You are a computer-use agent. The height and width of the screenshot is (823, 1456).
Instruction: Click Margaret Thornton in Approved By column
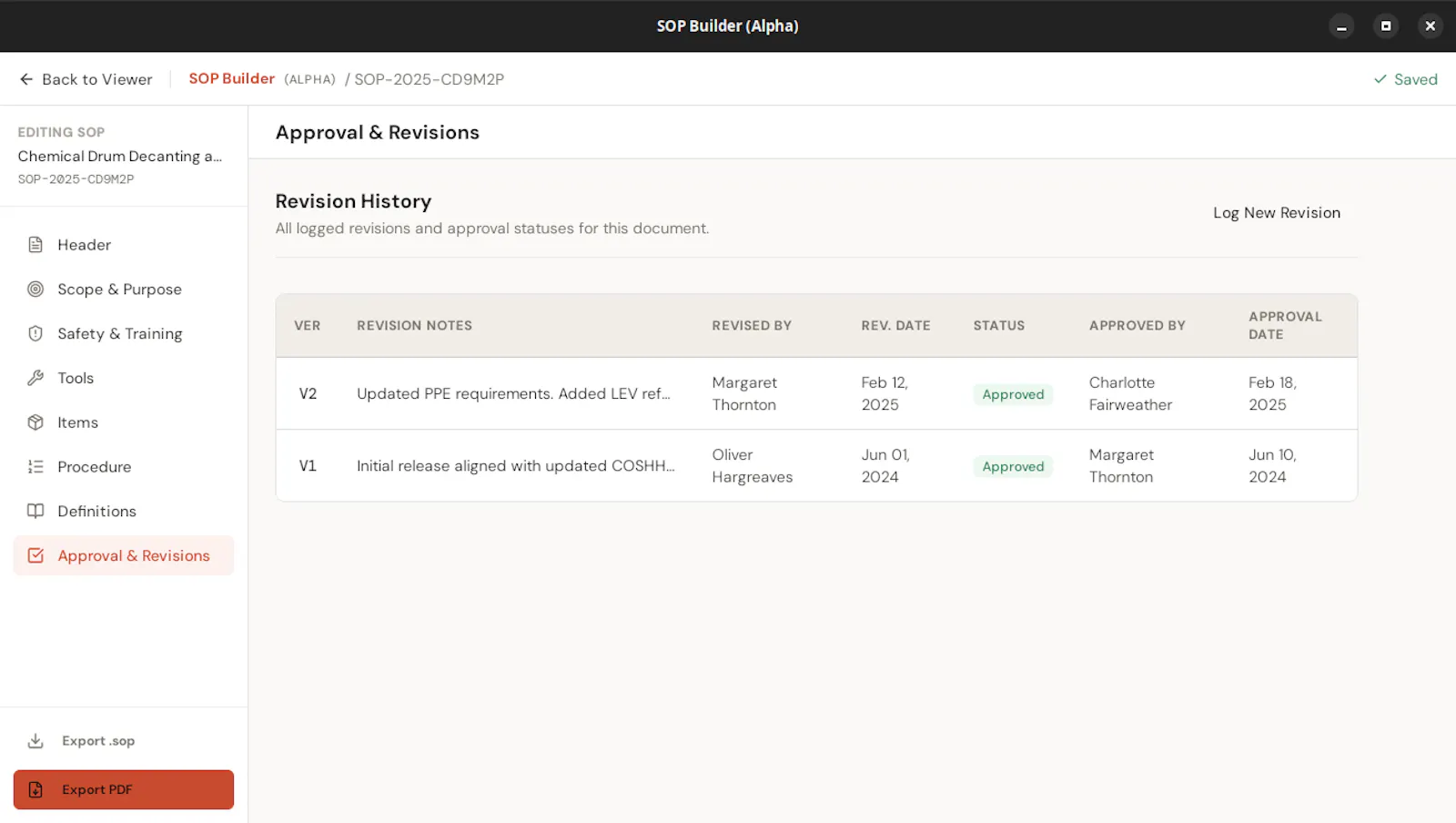pyautogui.click(x=1121, y=465)
